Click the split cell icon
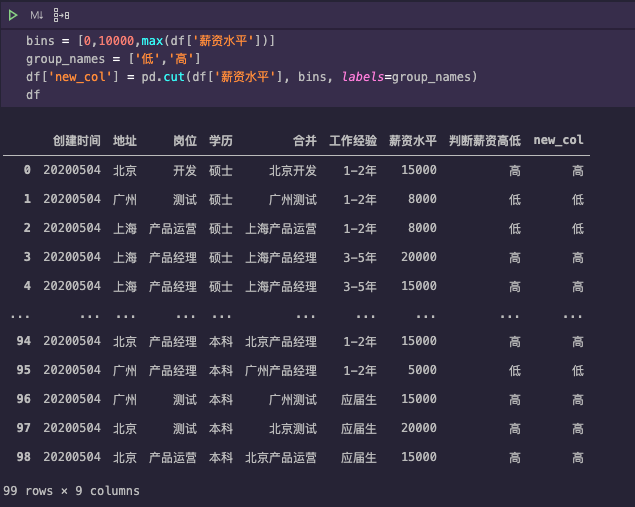The height and width of the screenshot is (507, 635). coord(62,15)
